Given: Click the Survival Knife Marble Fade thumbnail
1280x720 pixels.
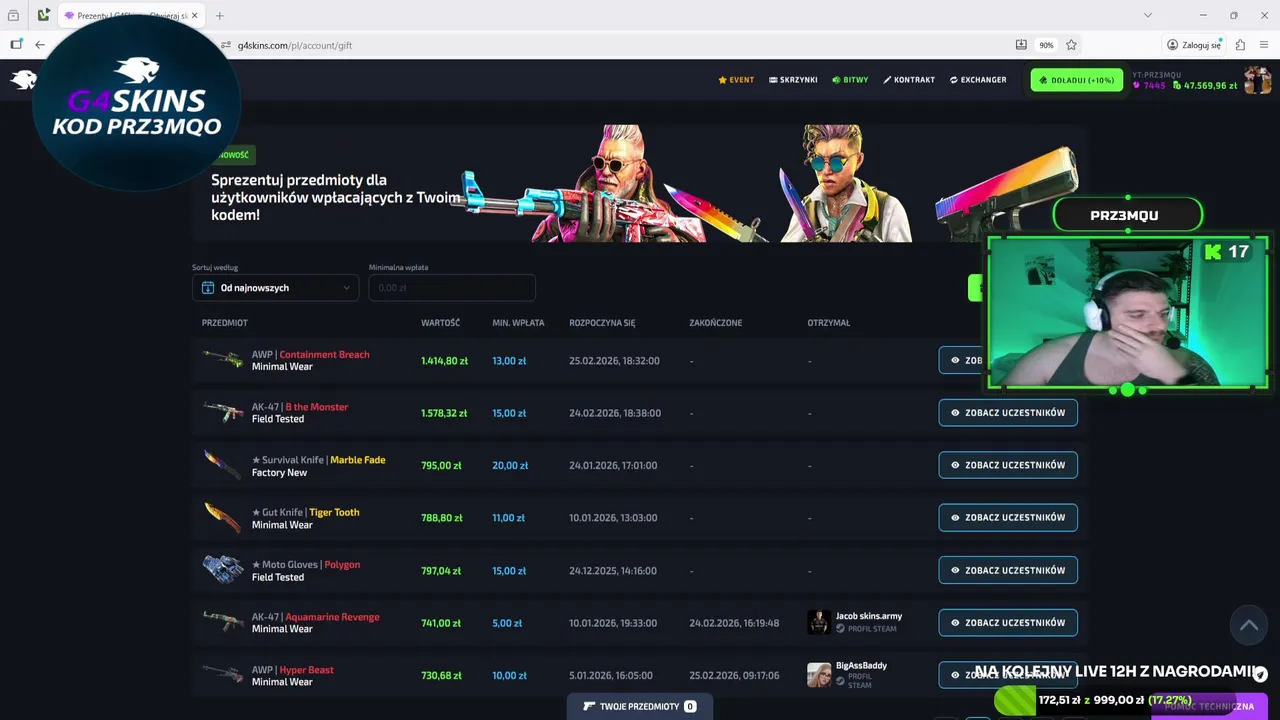Looking at the screenshot, I should coord(222,465).
